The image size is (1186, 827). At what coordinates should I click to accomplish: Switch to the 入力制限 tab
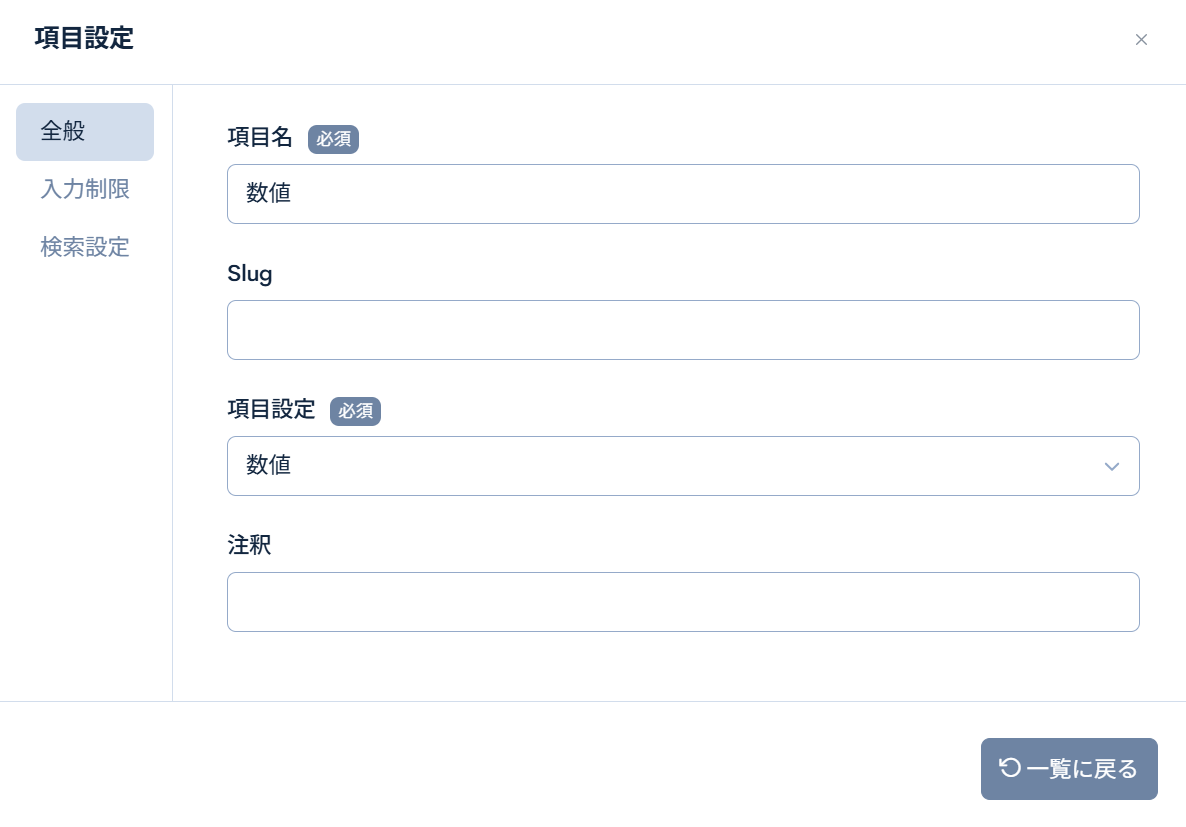pyautogui.click(x=85, y=190)
